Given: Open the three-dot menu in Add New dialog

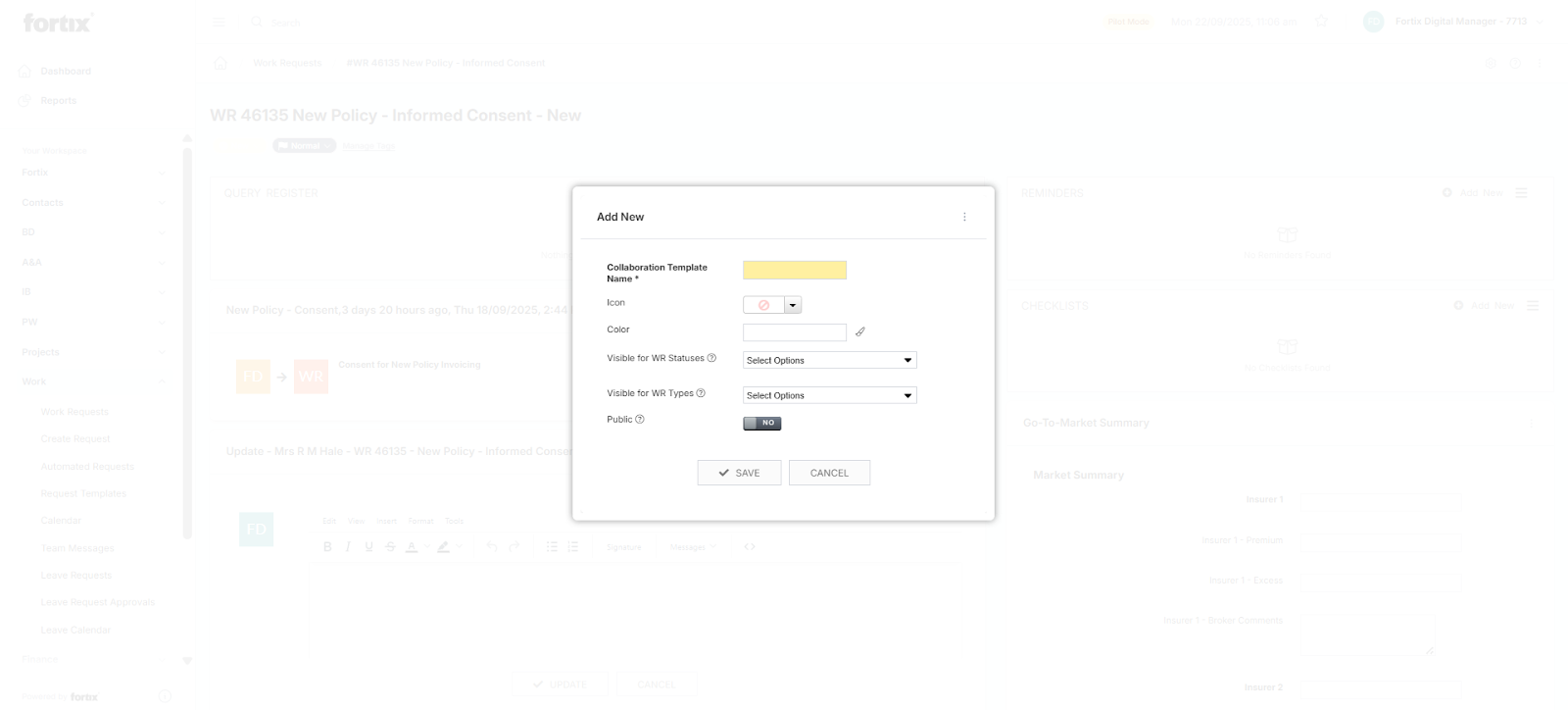Looking at the screenshot, I should click(964, 217).
